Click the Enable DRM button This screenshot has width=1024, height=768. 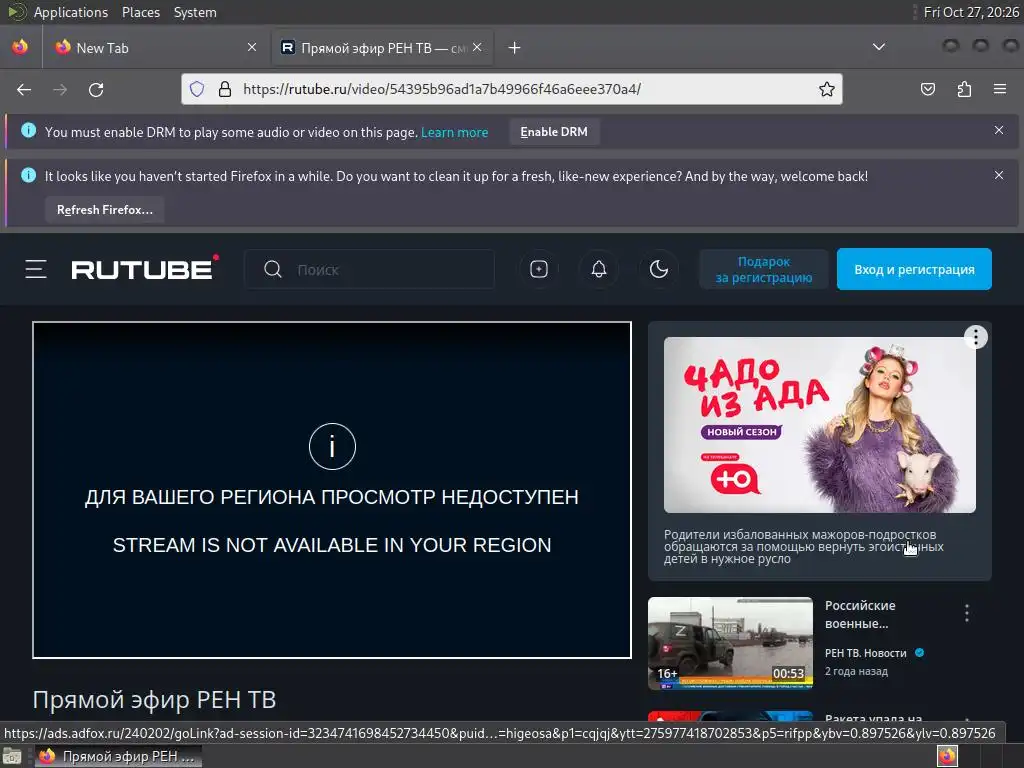[x=554, y=132]
